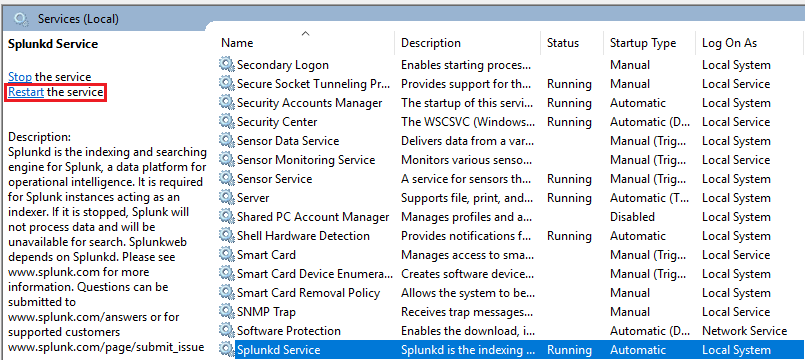Viewport: 805px width, 360px height.
Task: Select the highlighted Splunkd Service name
Action: (x=279, y=350)
